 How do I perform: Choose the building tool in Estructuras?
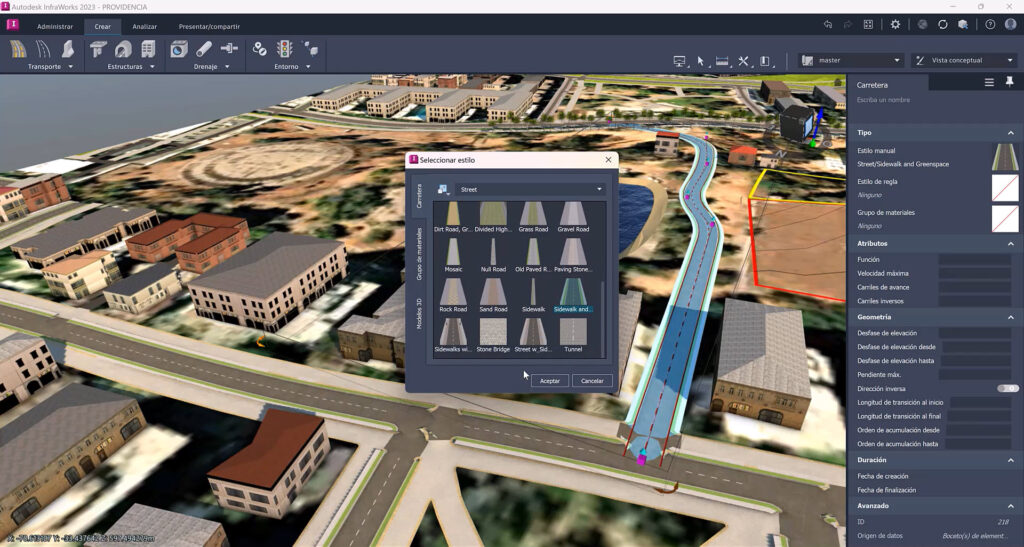pos(148,49)
